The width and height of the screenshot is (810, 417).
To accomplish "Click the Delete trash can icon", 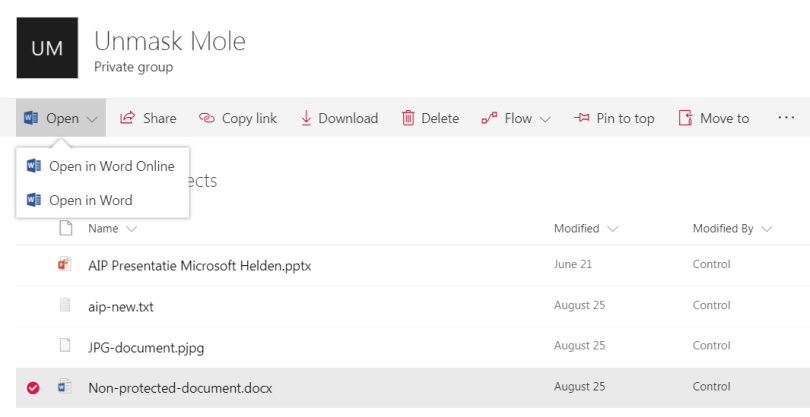I will pyautogui.click(x=408, y=118).
